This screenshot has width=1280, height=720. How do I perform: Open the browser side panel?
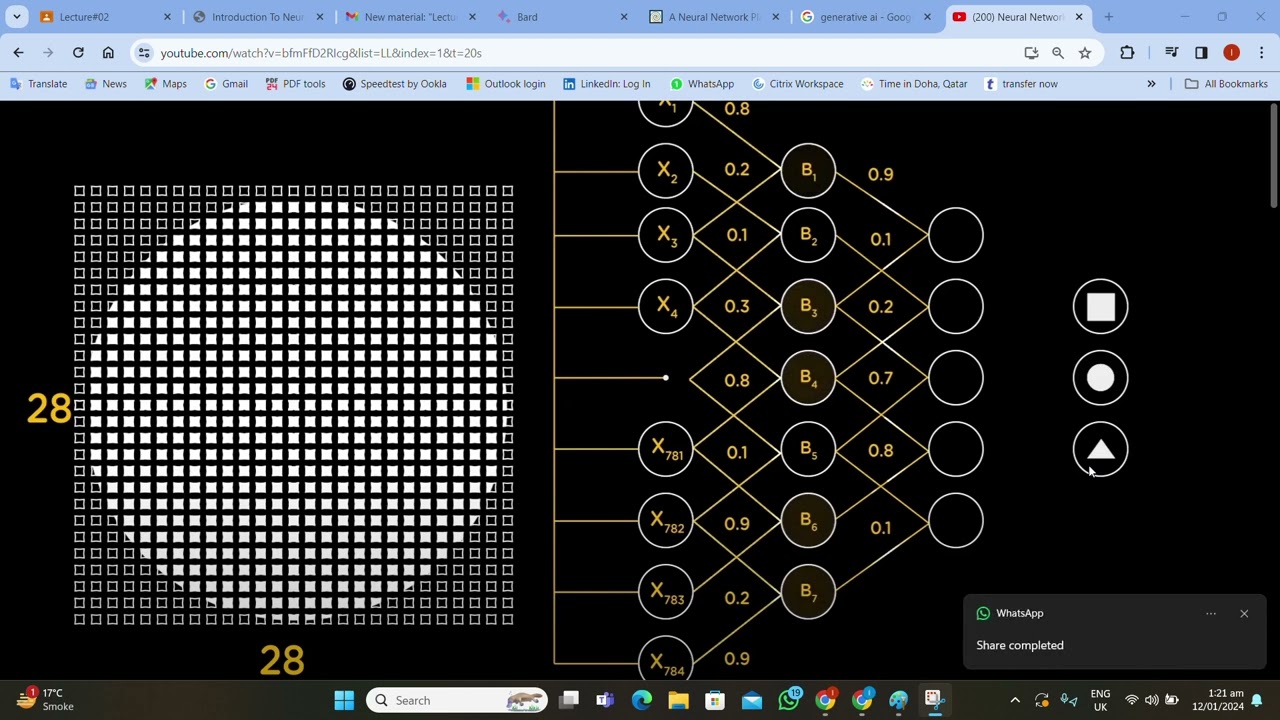(1201, 53)
